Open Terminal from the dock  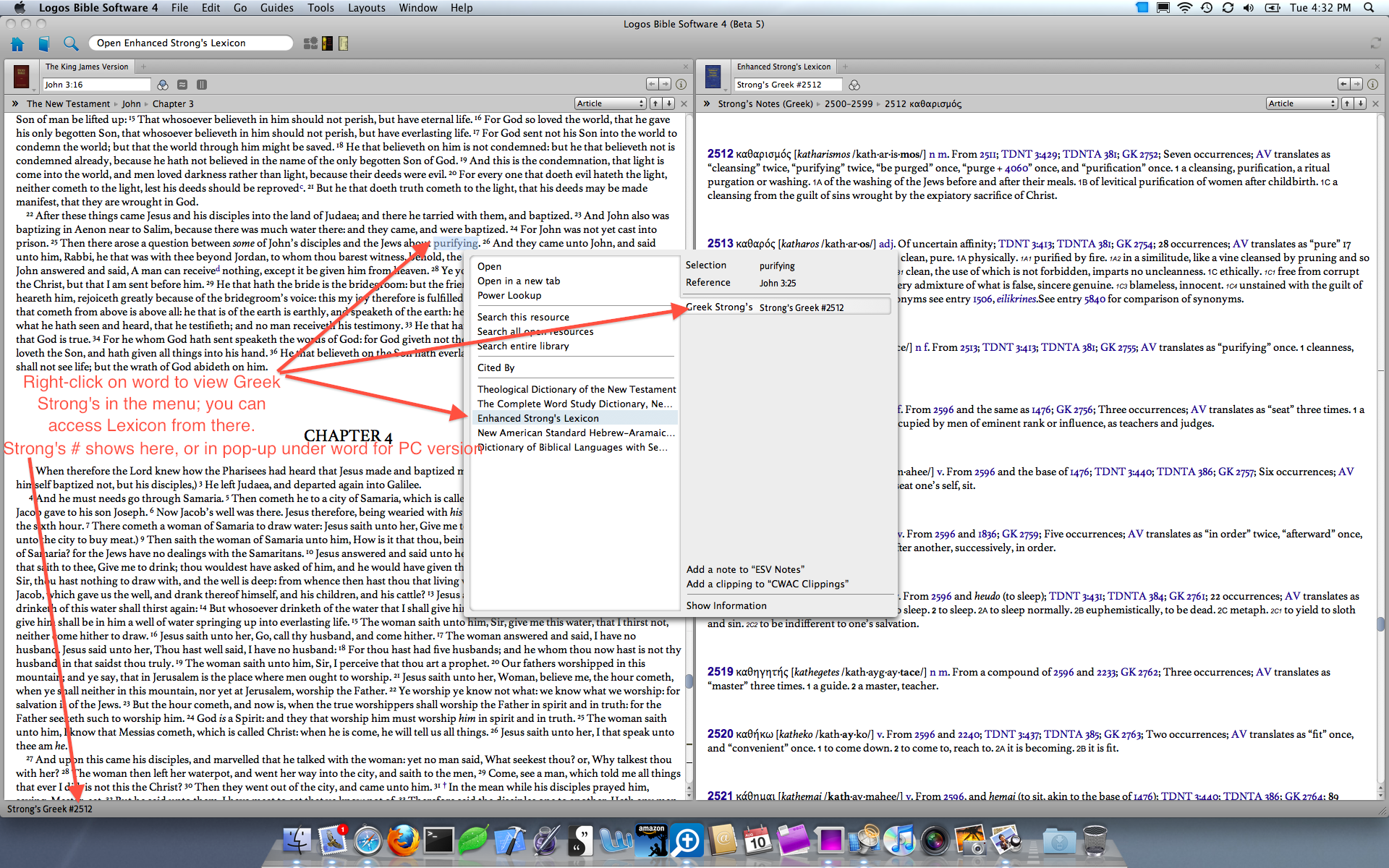(438, 841)
